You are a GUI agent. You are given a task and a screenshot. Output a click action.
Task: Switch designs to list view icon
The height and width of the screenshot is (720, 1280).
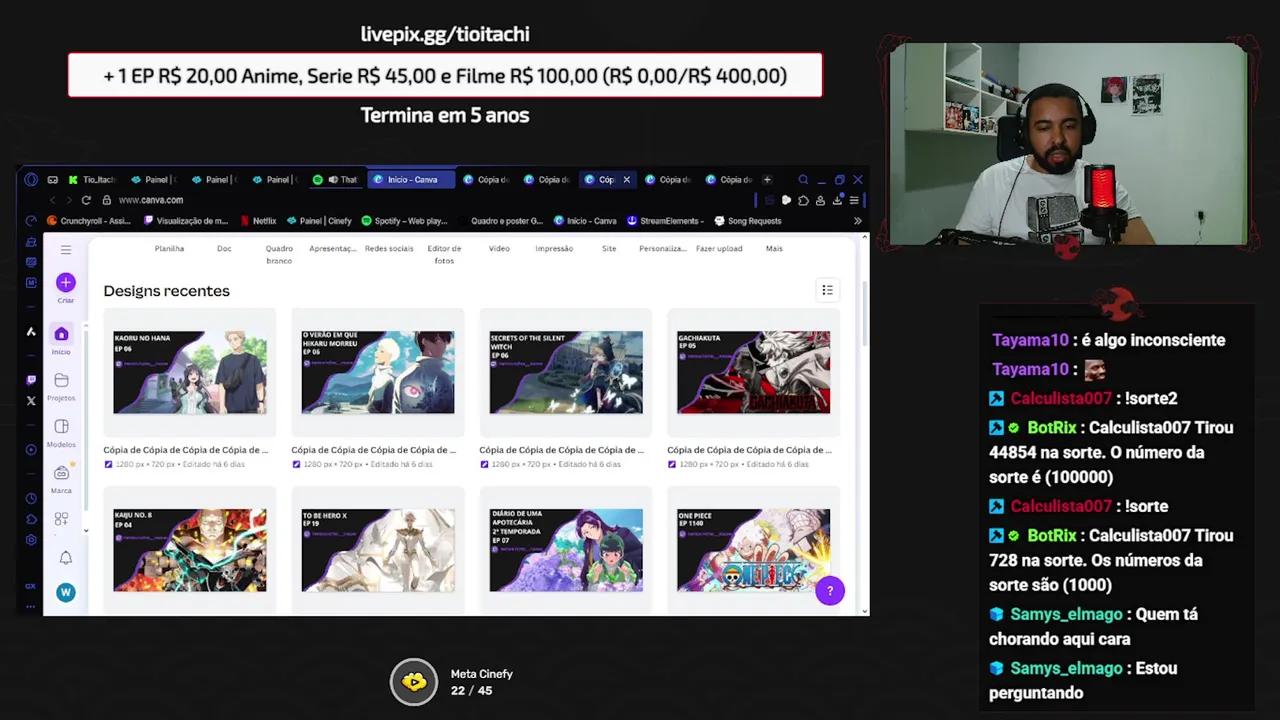click(x=827, y=290)
